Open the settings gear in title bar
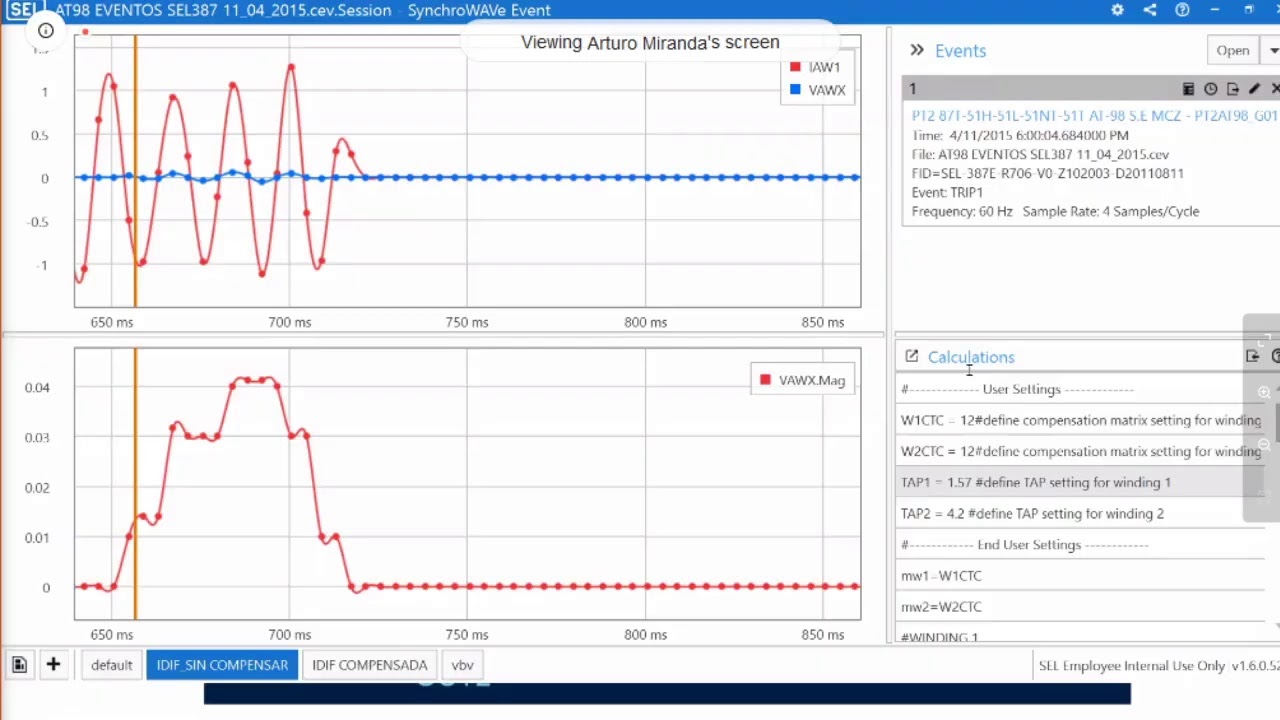Image resolution: width=1280 pixels, height=720 pixels. [1117, 10]
